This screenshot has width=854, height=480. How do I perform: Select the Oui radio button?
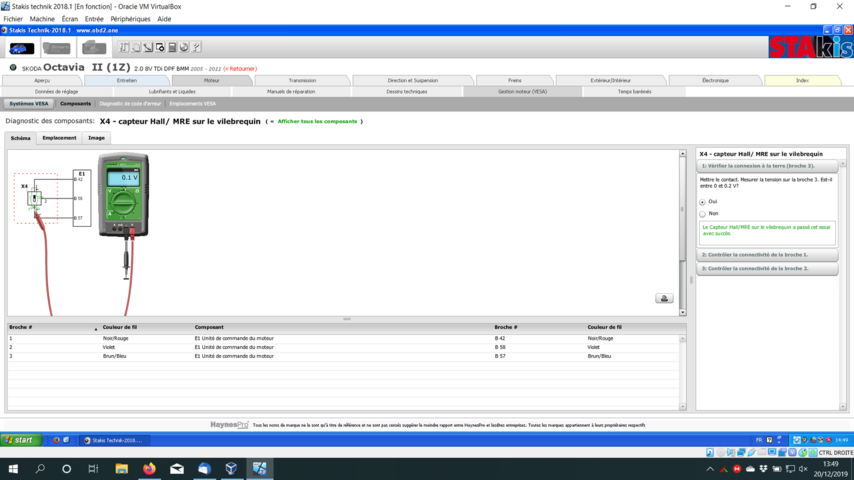click(703, 202)
